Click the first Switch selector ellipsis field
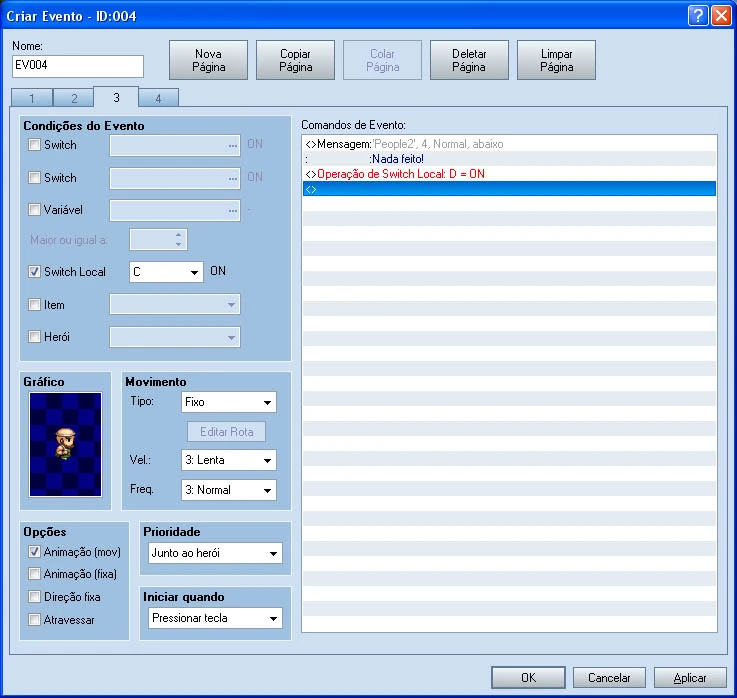Screen dimensions: 737x698 [x=175, y=145]
